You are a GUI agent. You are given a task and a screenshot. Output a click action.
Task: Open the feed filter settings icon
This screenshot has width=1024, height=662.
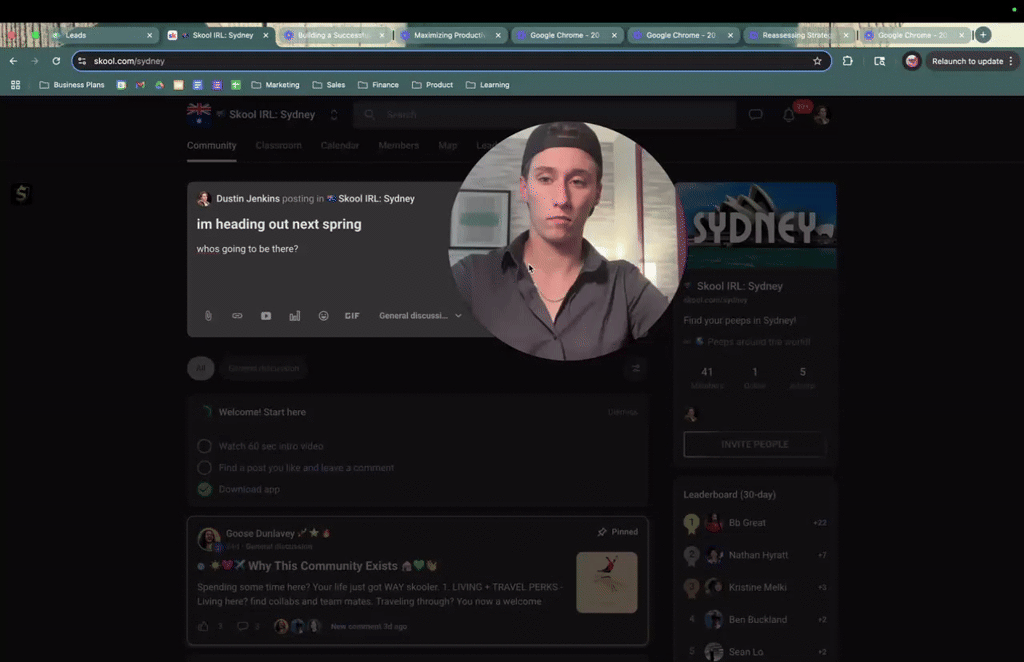(635, 368)
